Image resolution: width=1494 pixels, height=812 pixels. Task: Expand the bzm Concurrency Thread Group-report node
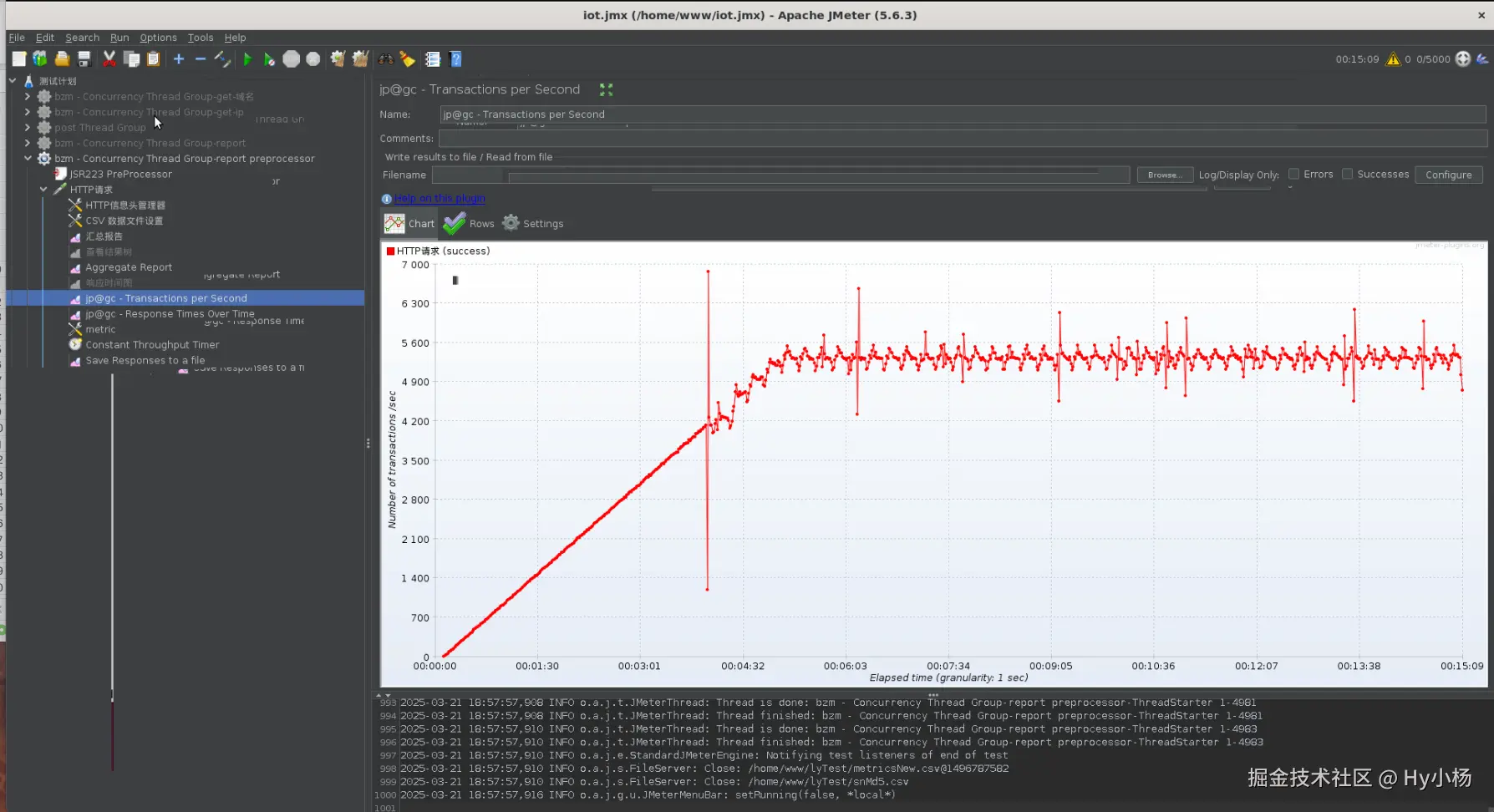[28, 143]
